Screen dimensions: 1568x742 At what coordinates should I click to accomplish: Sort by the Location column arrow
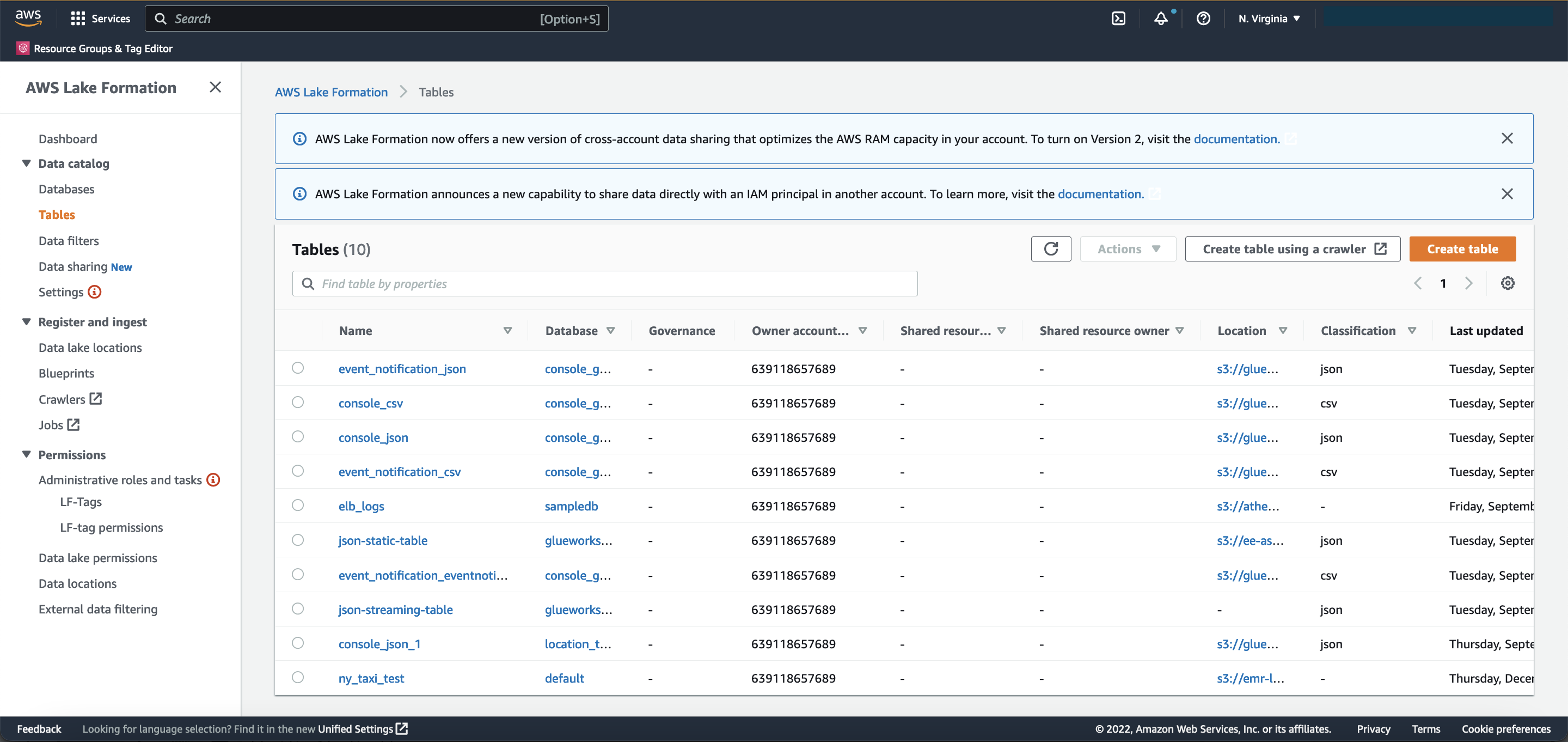pos(1283,330)
